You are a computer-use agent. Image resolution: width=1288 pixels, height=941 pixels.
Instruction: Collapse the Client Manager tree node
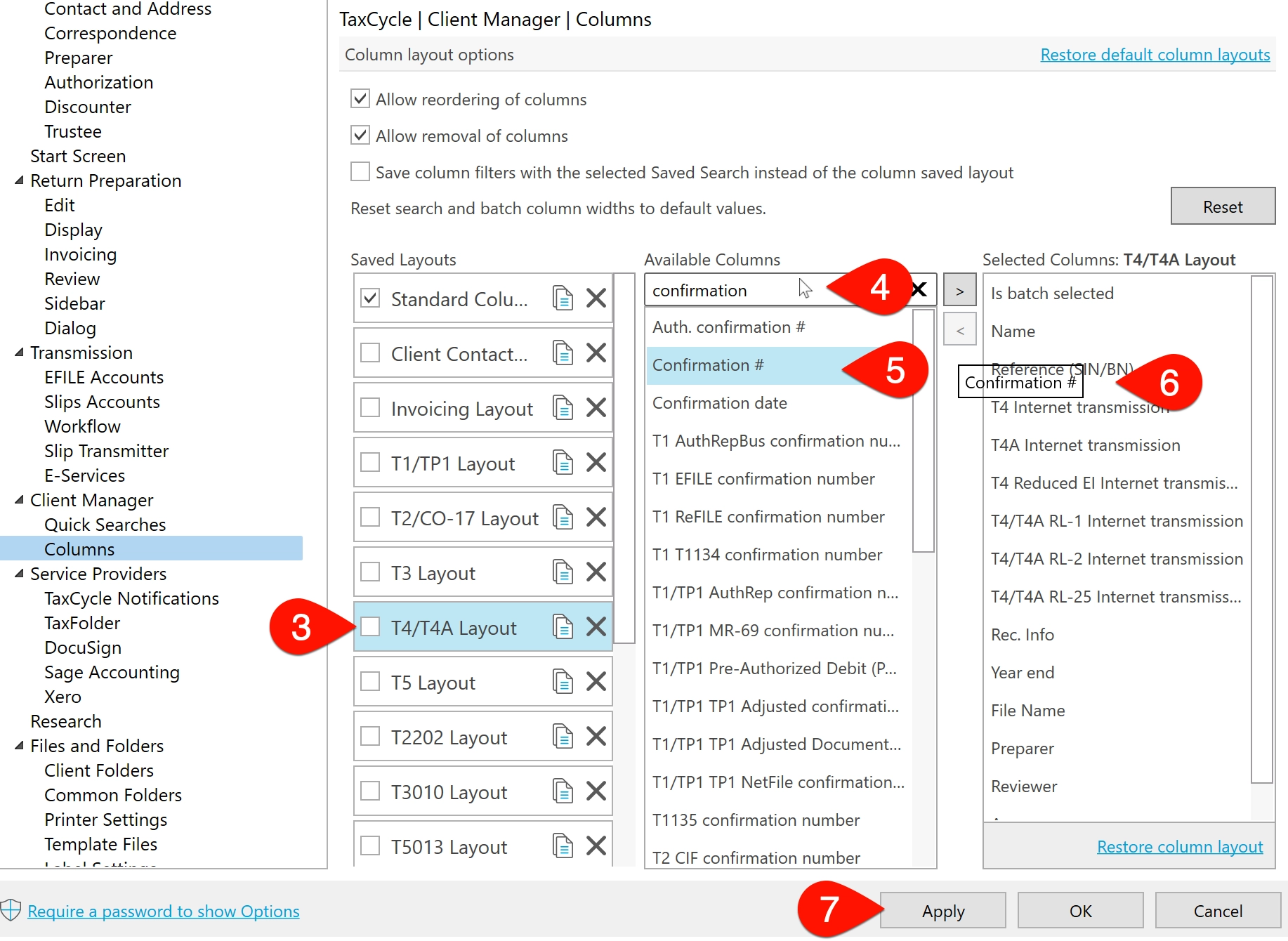[x=19, y=500]
